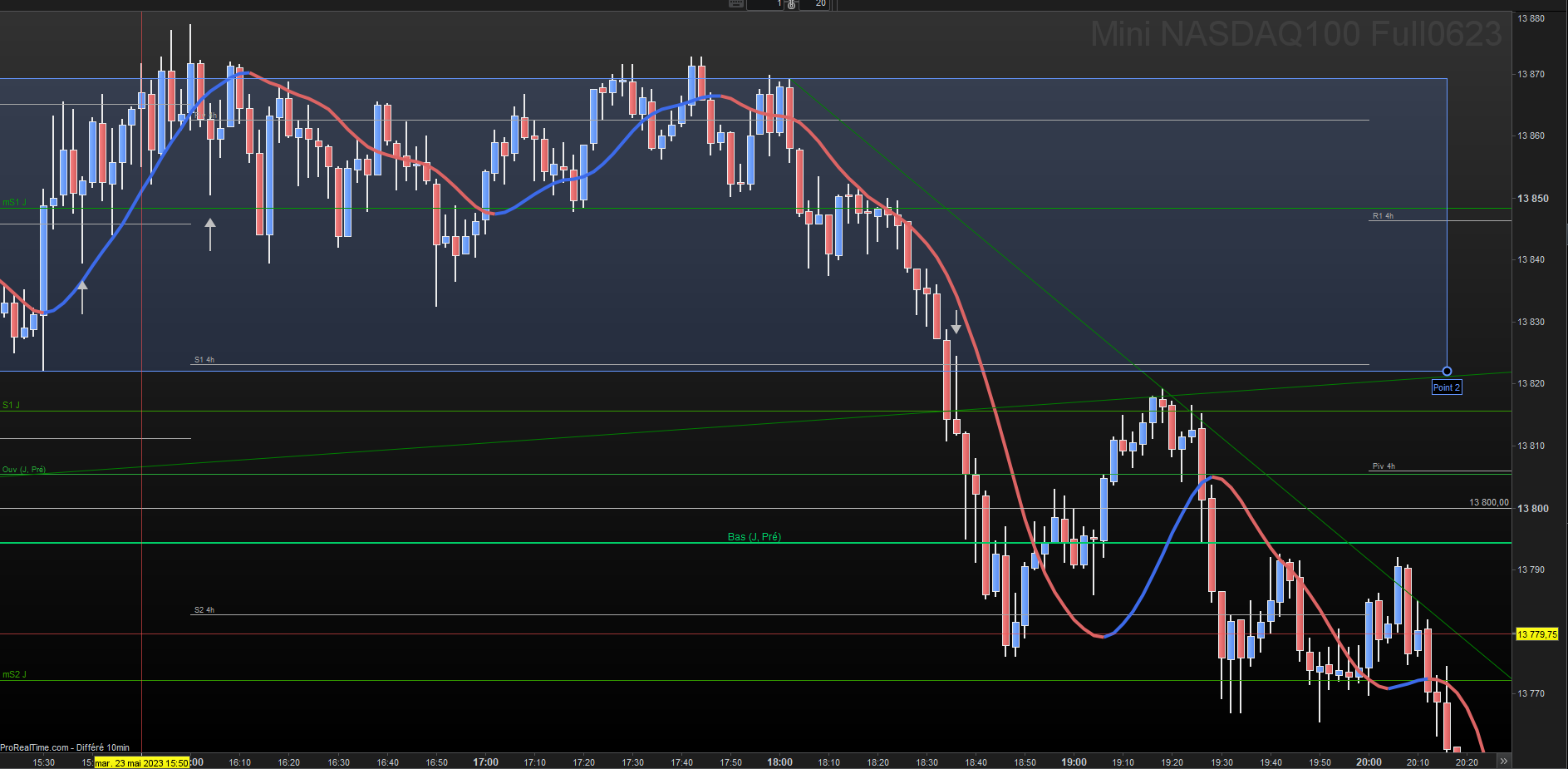
Task: Click the yellow 13 779,75 price tag
Action: (x=1537, y=634)
